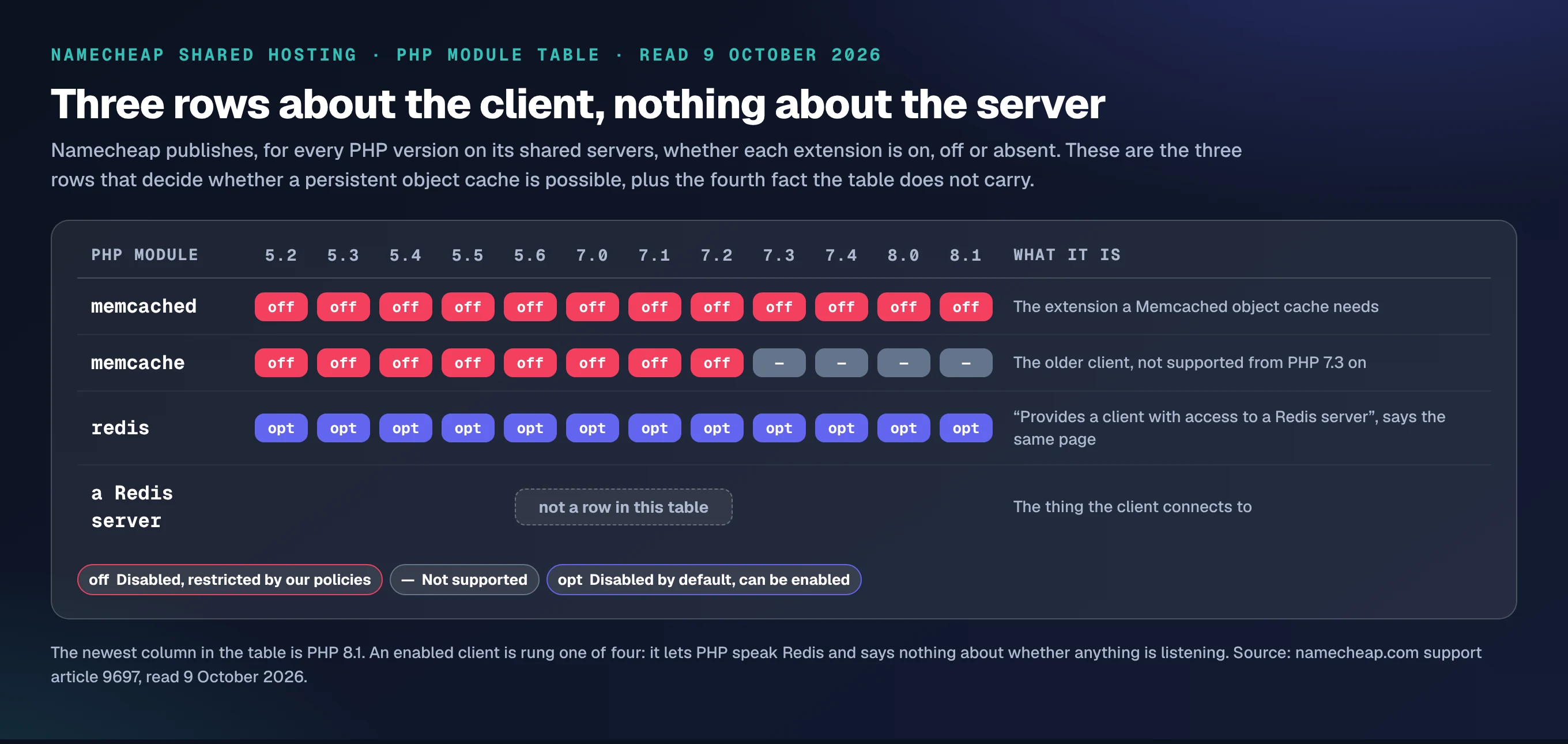
Task: Click the 'not a row in this table' pill
Action: pos(623,507)
